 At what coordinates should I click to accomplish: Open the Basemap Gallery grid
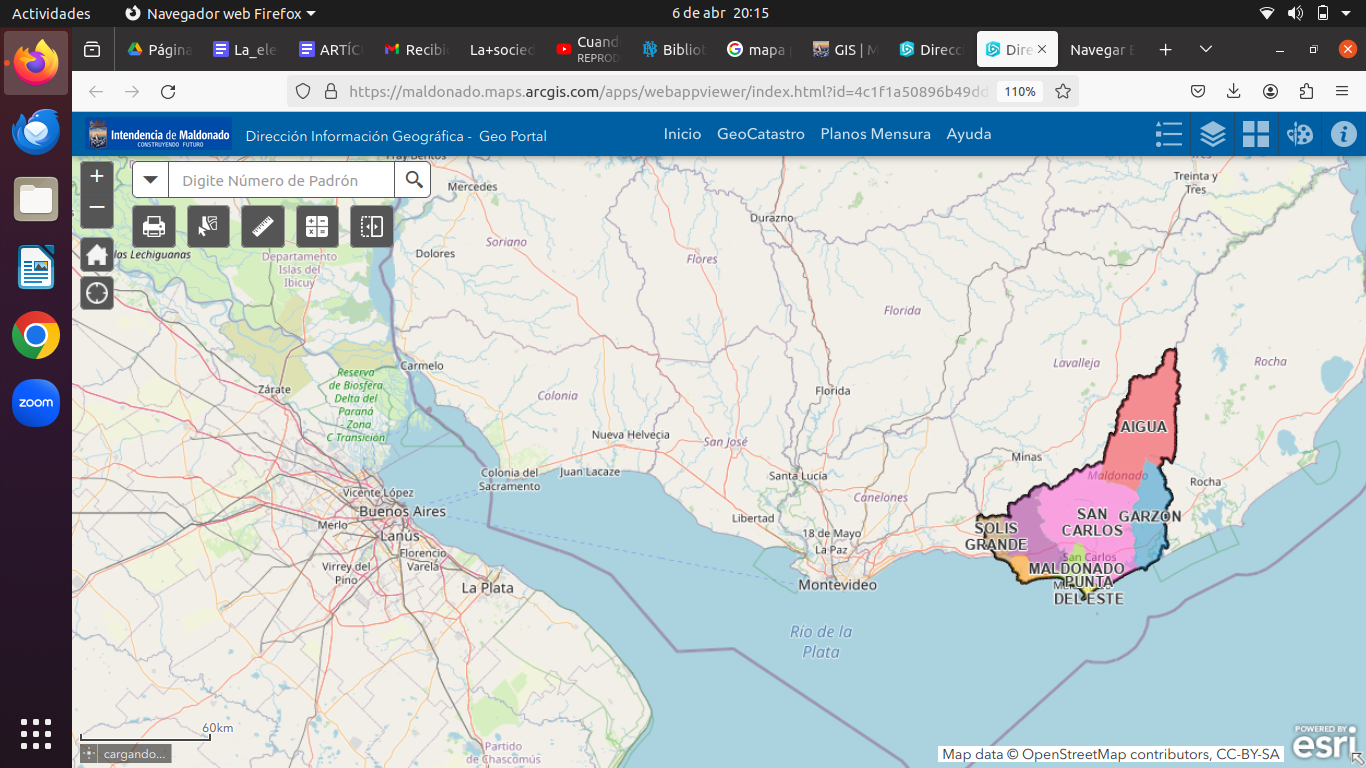click(x=1256, y=134)
